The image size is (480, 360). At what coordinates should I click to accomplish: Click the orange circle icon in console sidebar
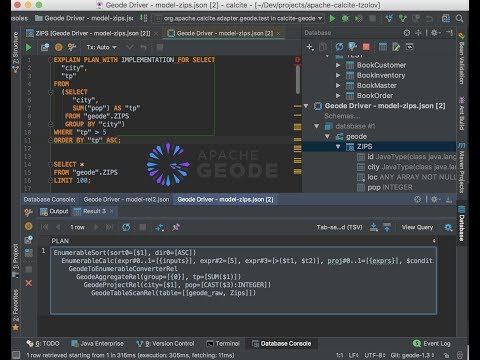[29, 226]
